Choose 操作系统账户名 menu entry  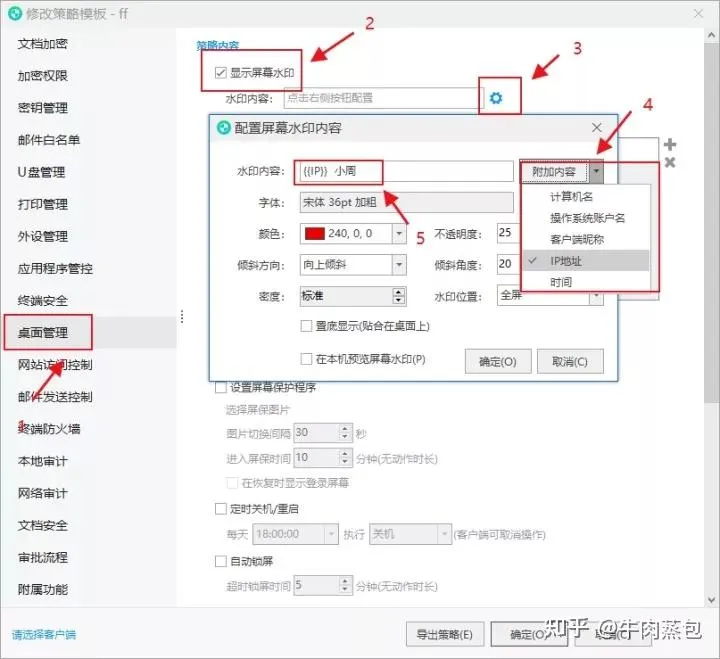[x=586, y=218]
